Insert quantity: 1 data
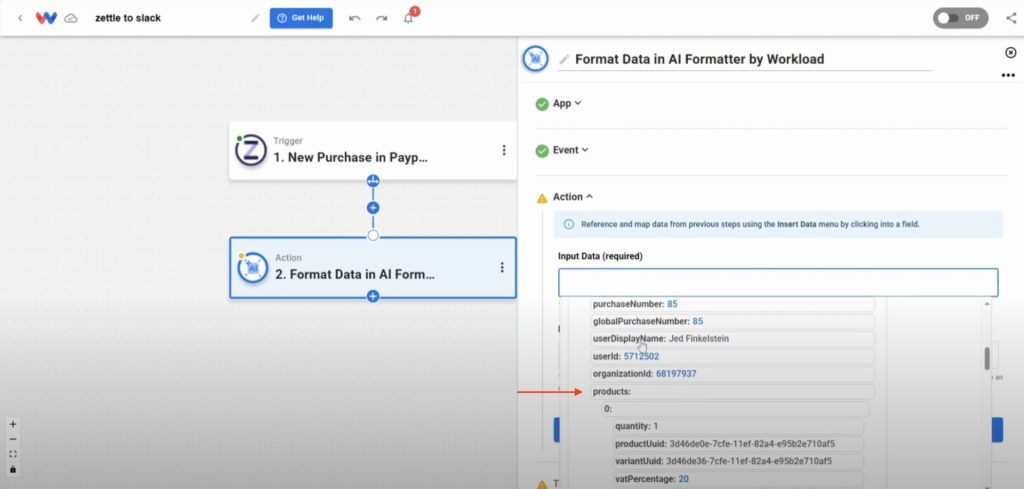The height and width of the screenshot is (489, 1024). pos(738,426)
